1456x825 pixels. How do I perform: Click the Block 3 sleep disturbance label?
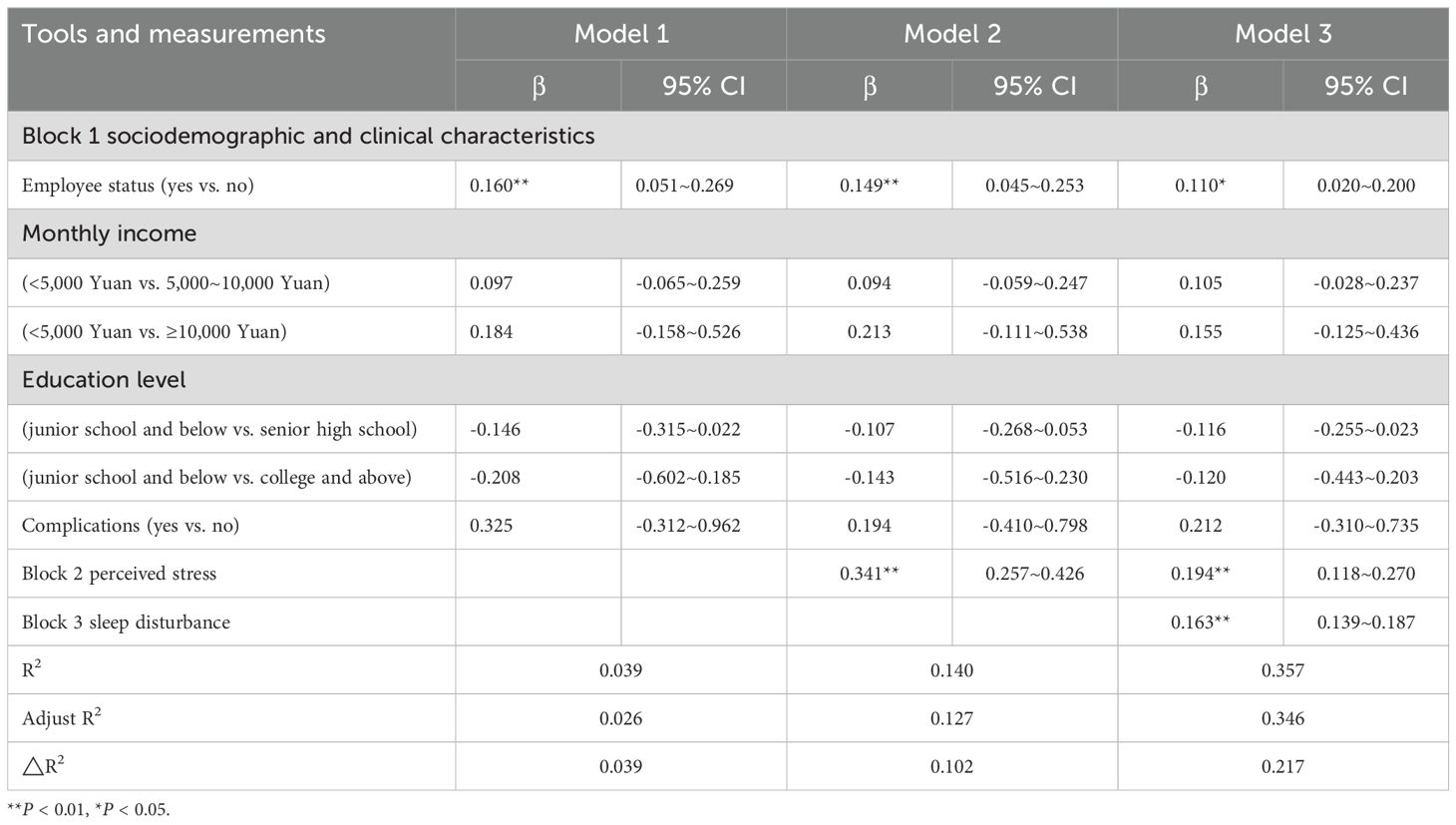pos(126,622)
